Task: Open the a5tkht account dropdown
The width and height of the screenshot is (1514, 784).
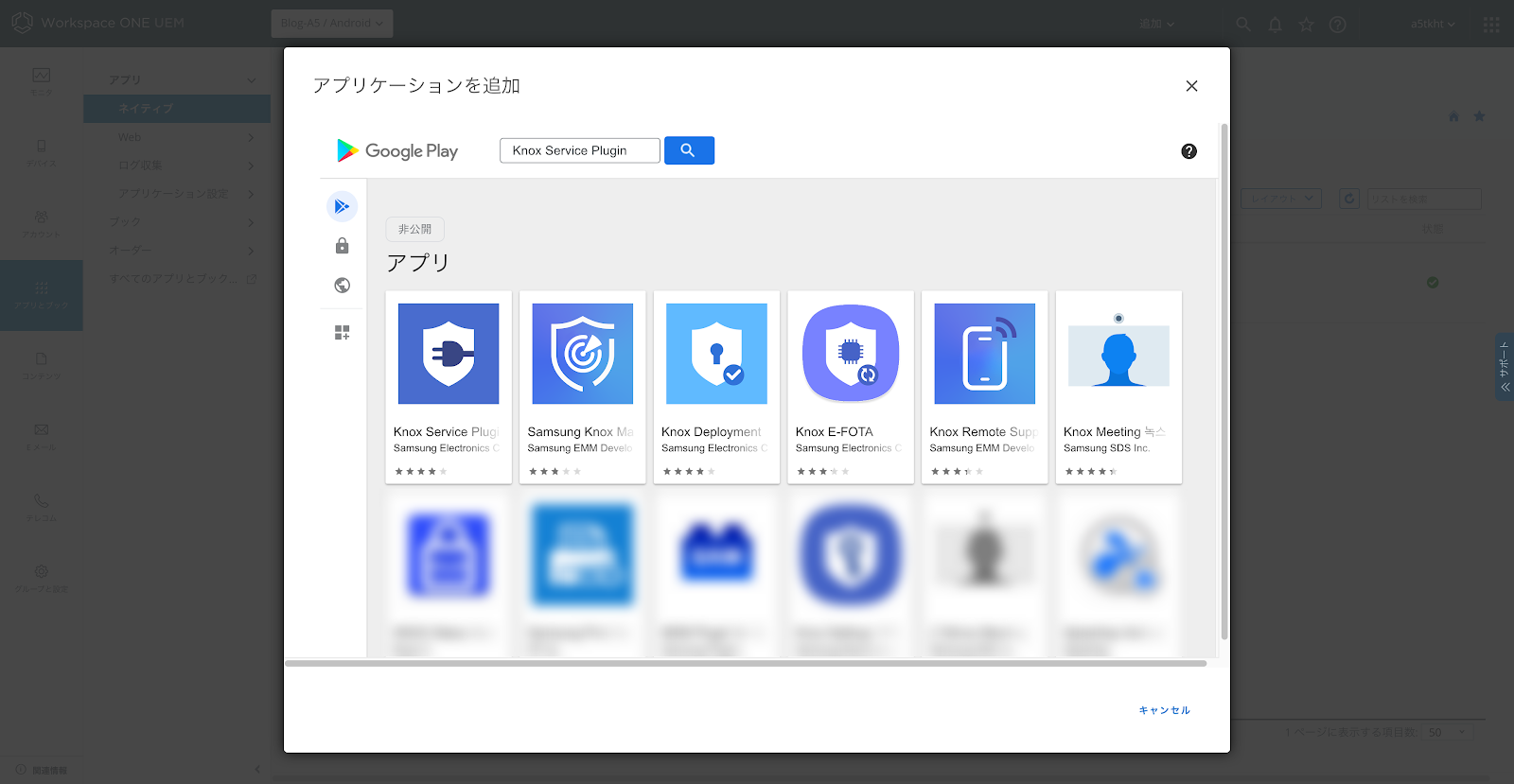Action: point(1433,25)
